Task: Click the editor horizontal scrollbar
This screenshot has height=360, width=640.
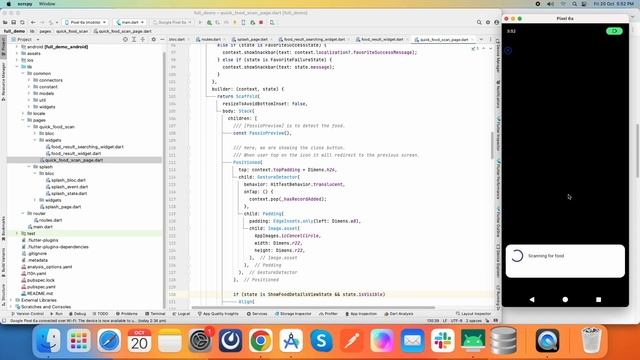Action: tap(313, 307)
